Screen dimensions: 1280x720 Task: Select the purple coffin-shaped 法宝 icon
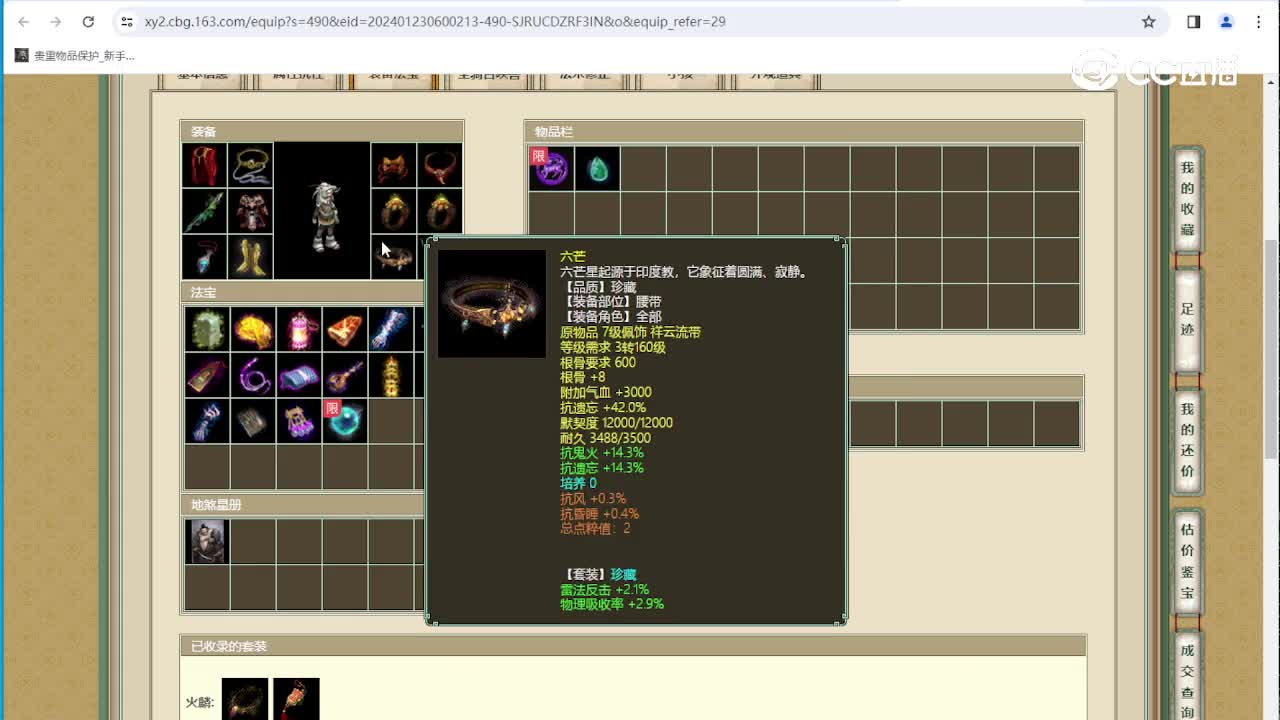[207, 375]
